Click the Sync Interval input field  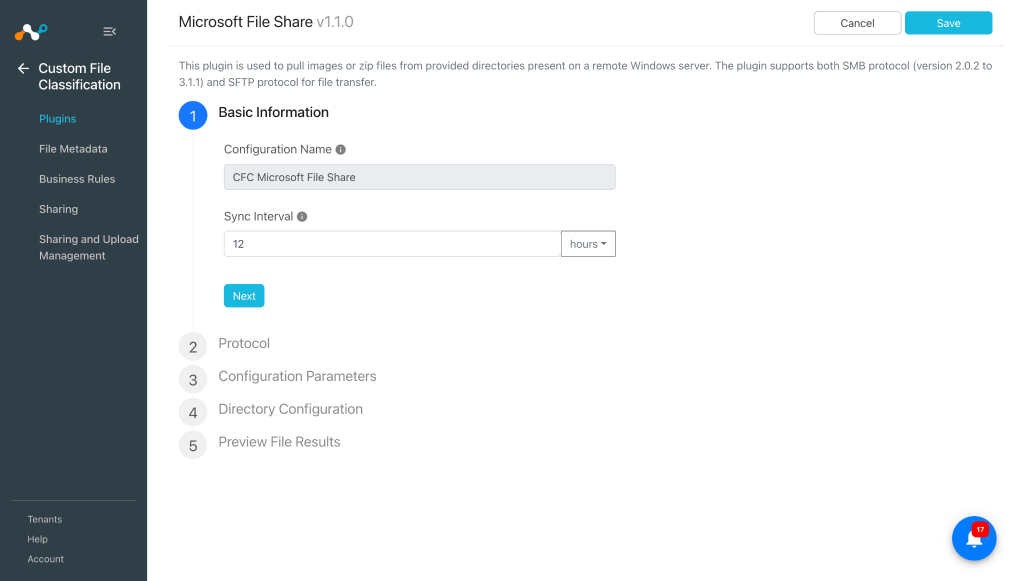[x=392, y=243]
